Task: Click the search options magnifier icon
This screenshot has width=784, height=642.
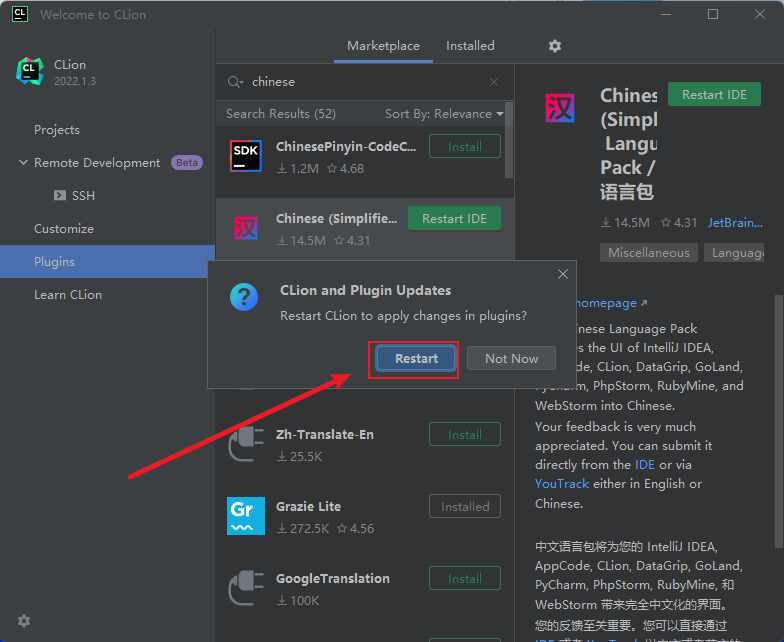Action: tap(235, 82)
